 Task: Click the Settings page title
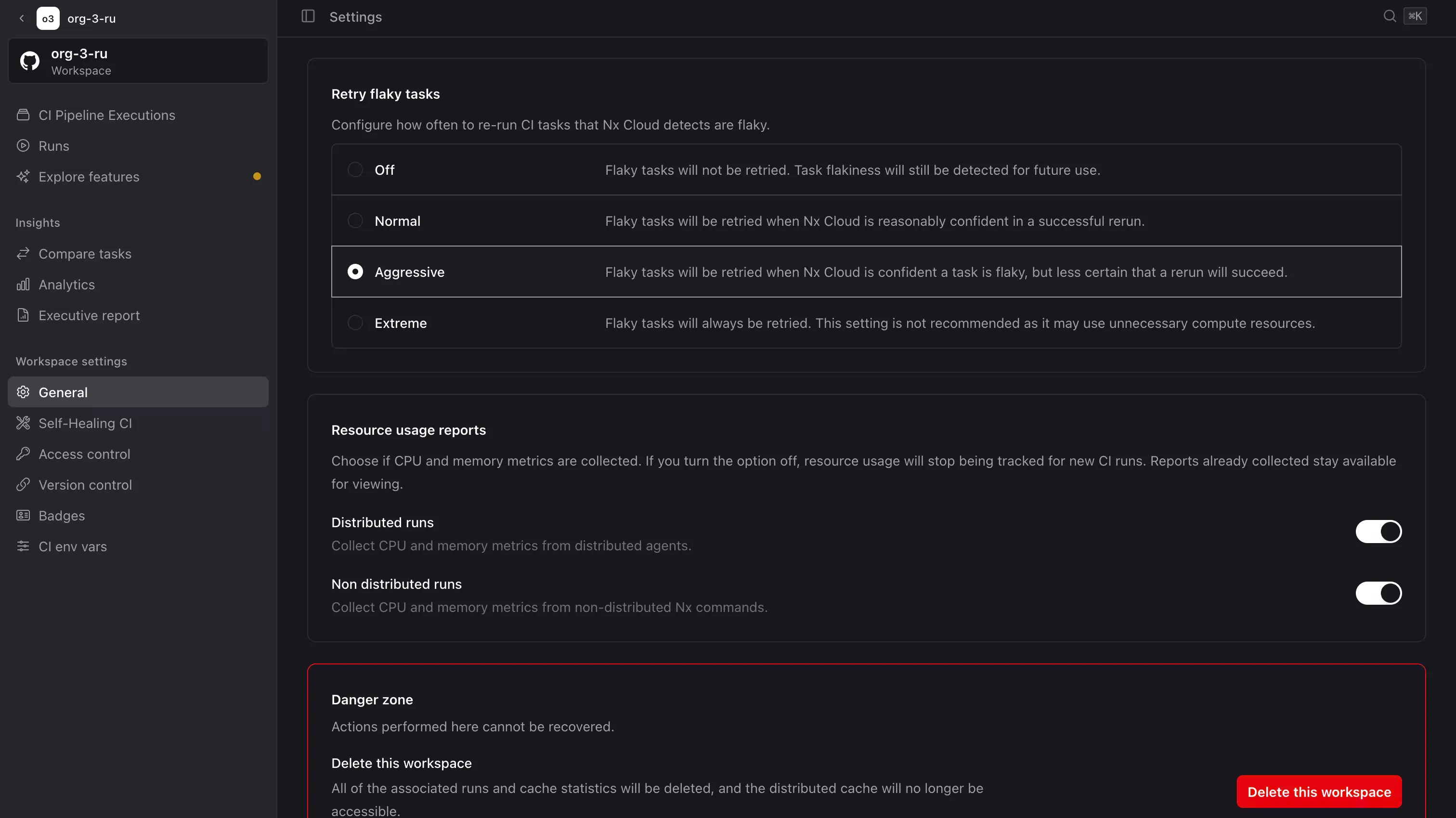[x=355, y=17]
